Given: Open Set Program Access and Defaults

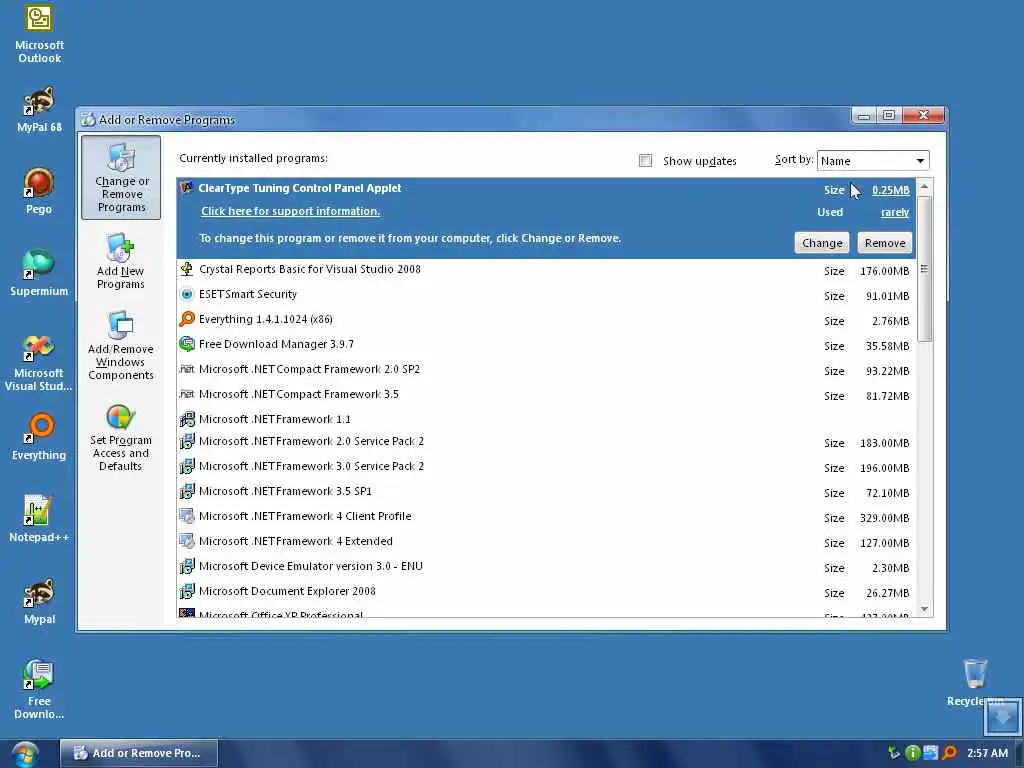Looking at the screenshot, I should (121, 437).
